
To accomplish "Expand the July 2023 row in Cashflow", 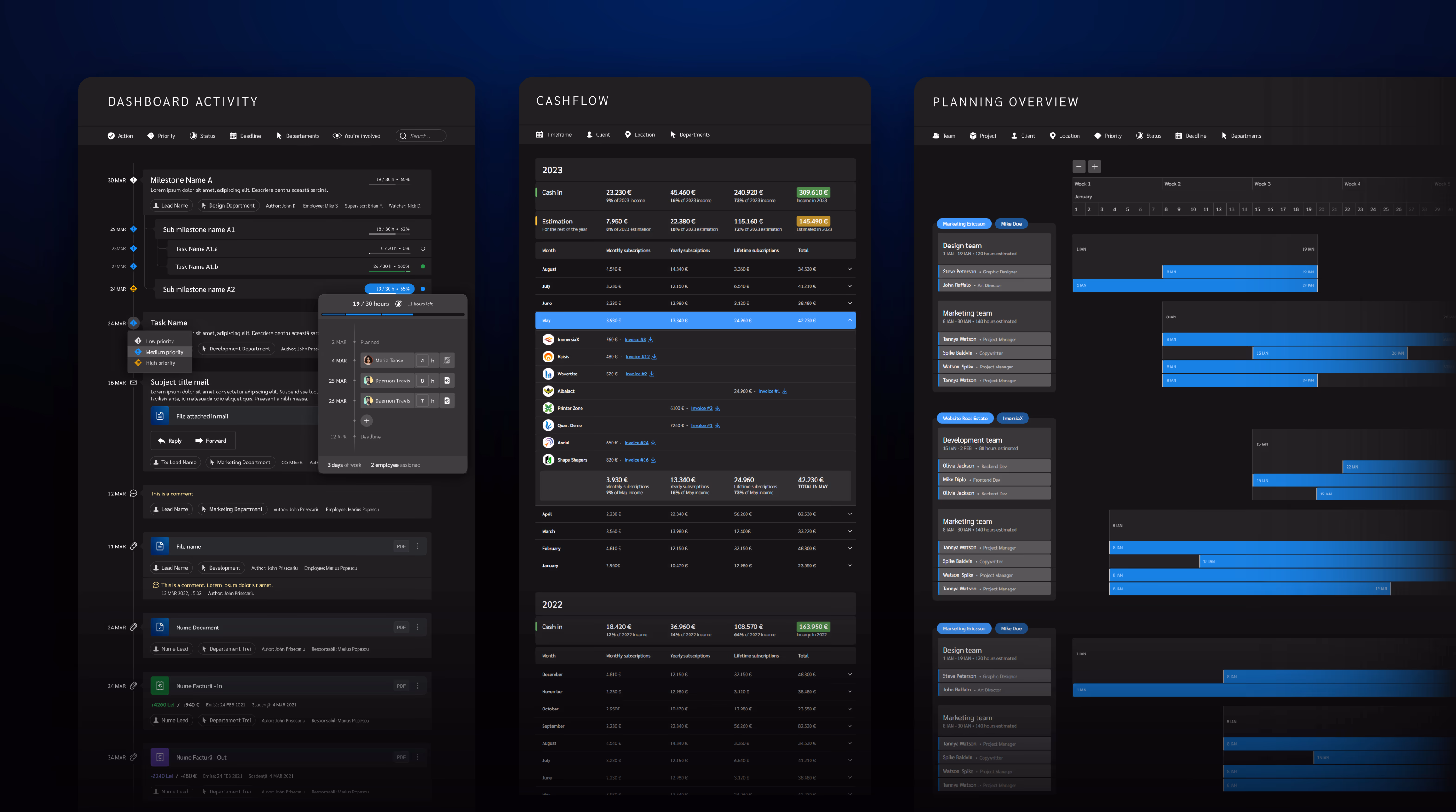I will pyautogui.click(x=849, y=286).
